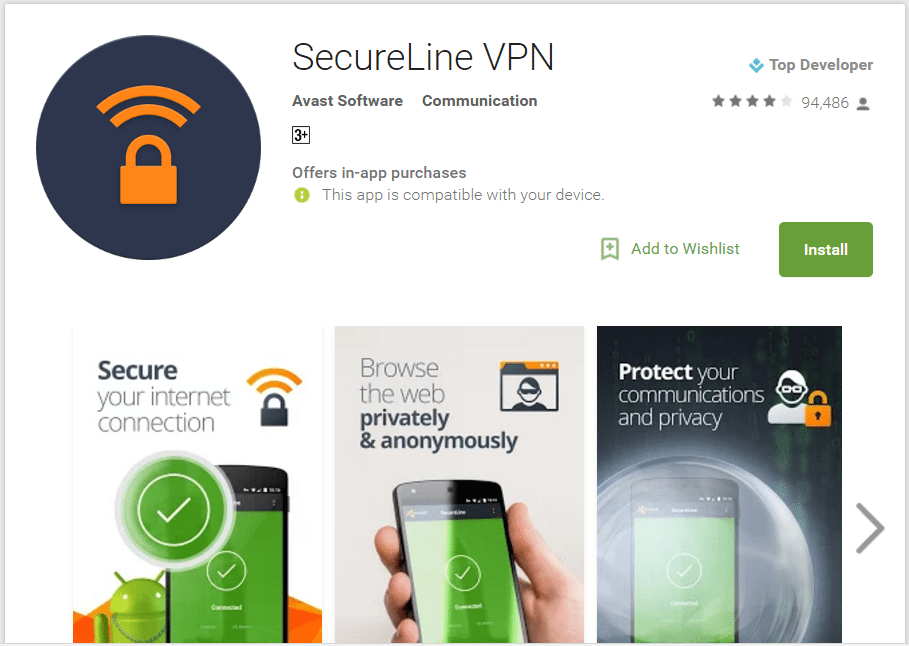Click the green compatibility info icon
Image resolution: width=909 pixels, height=646 pixels.
[302, 195]
